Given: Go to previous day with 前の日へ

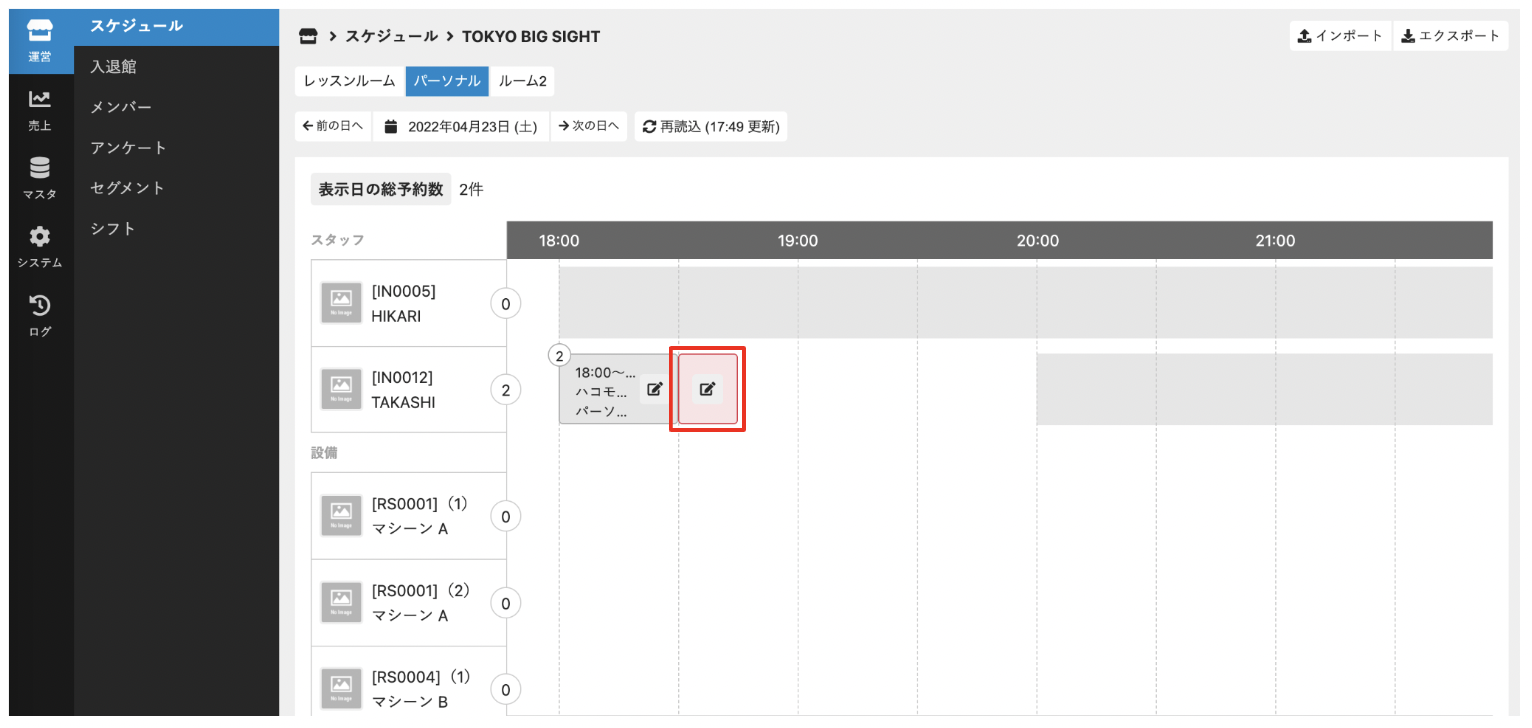Looking at the screenshot, I should point(333,127).
